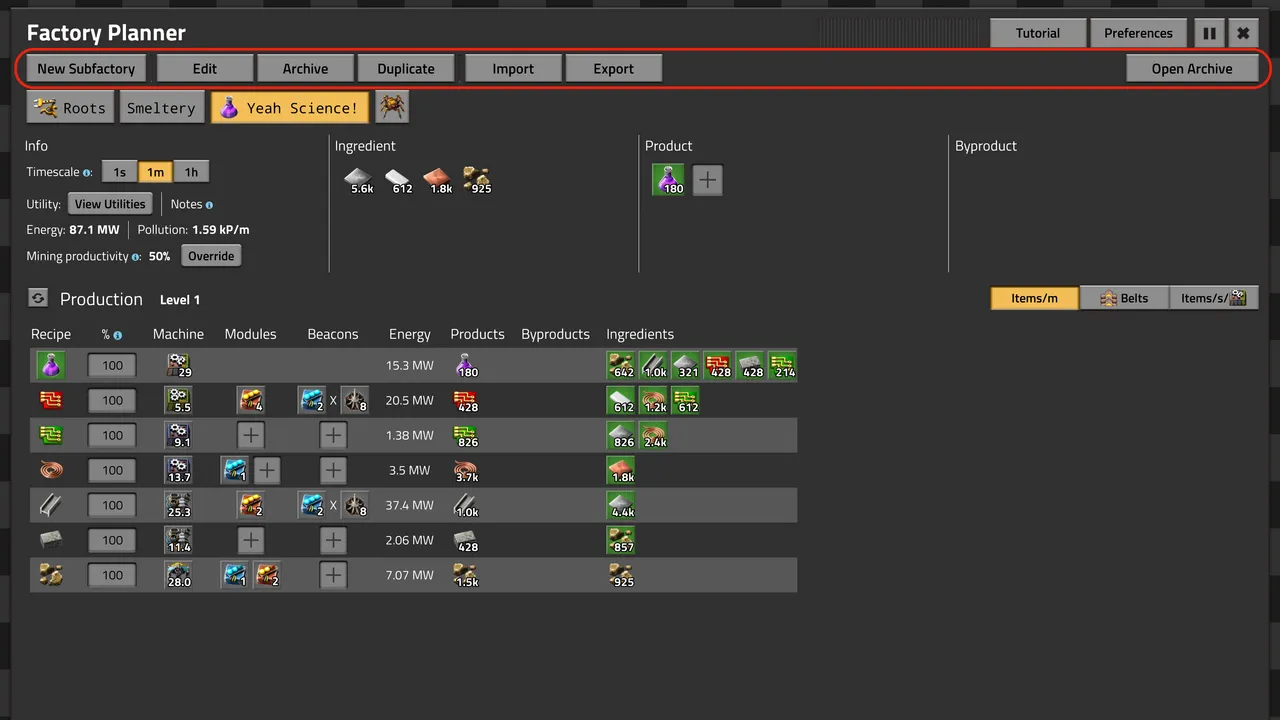Click productivity module 4 in advanced circuit row
This screenshot has height=720, width=1280.
point(251,400)
